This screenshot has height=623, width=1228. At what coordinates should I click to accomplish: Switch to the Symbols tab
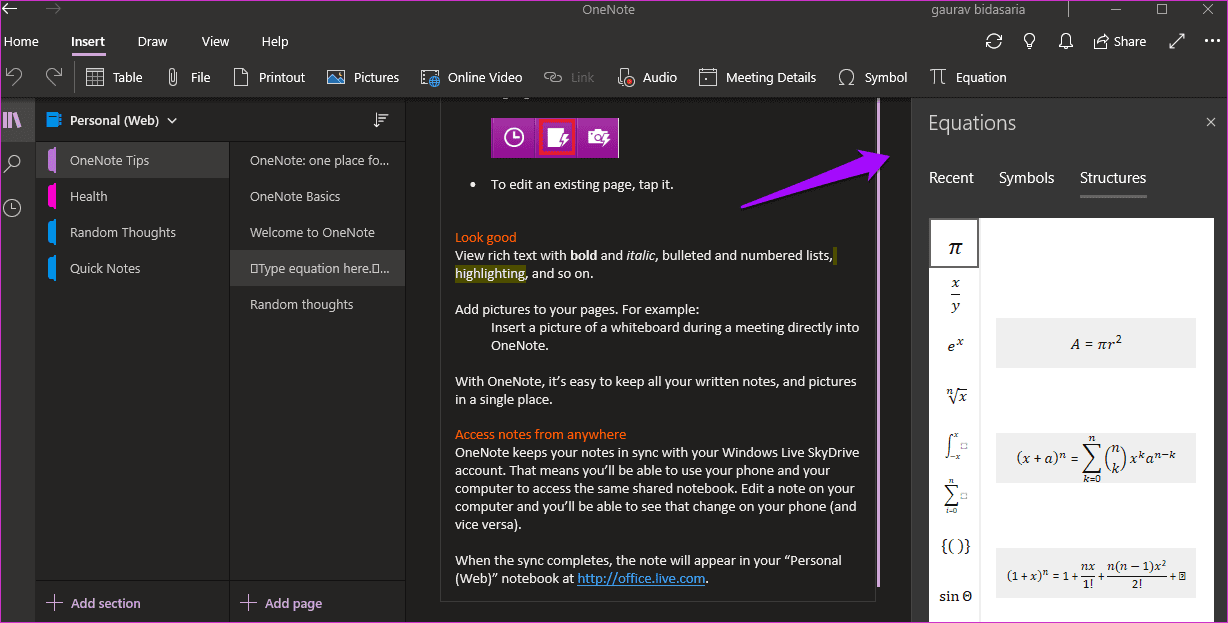1026,178
